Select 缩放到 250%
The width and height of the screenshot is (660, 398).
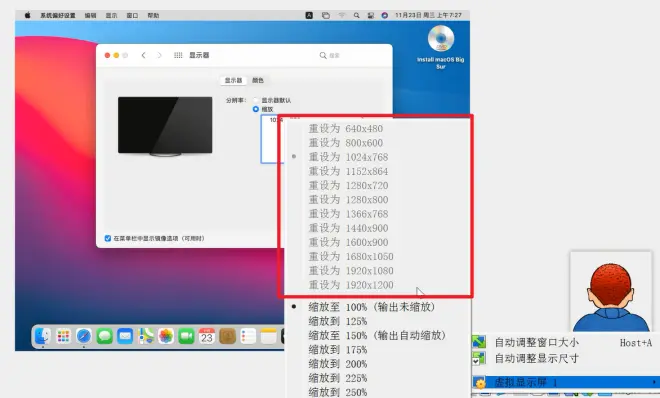click(x=338, y=392)
